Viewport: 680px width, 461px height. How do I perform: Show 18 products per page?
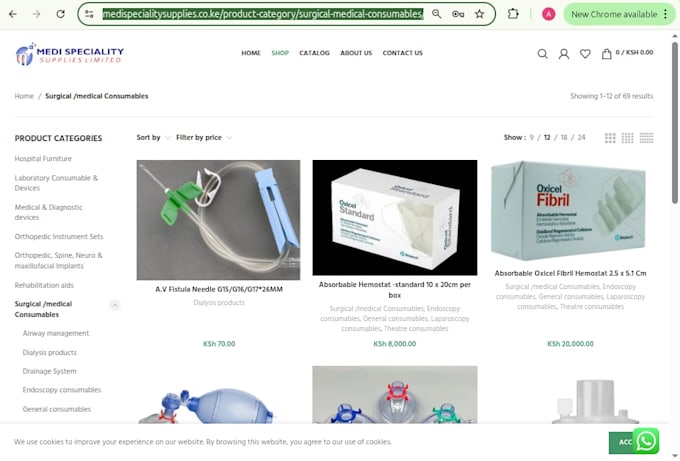[x=564, y=137]
